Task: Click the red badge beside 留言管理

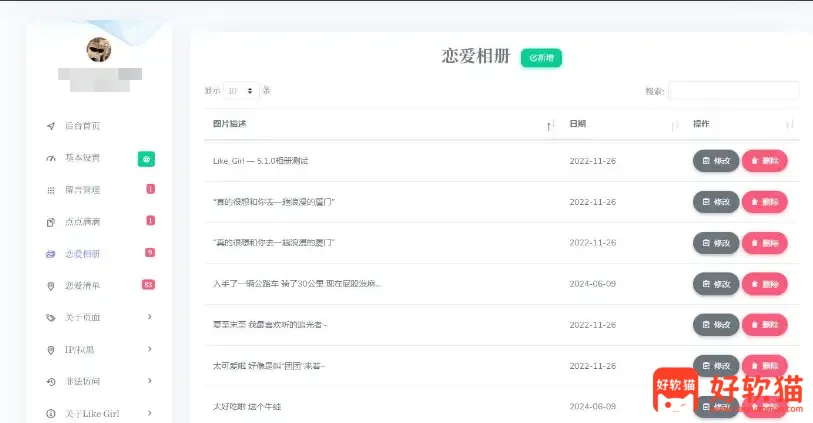Action: [150, 189]
